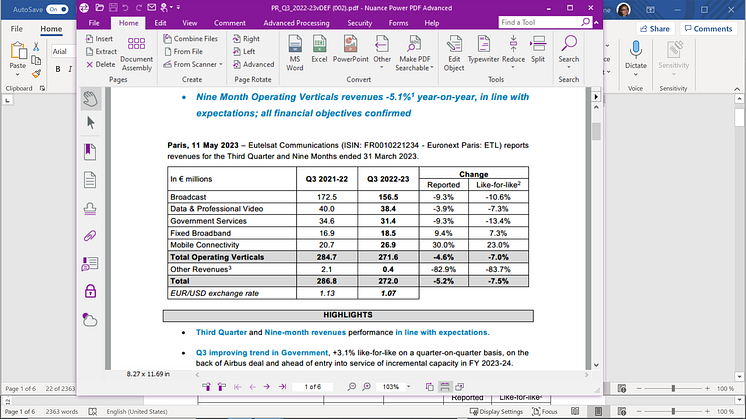Open the Pages panel in the sidebar

[90, 180]
